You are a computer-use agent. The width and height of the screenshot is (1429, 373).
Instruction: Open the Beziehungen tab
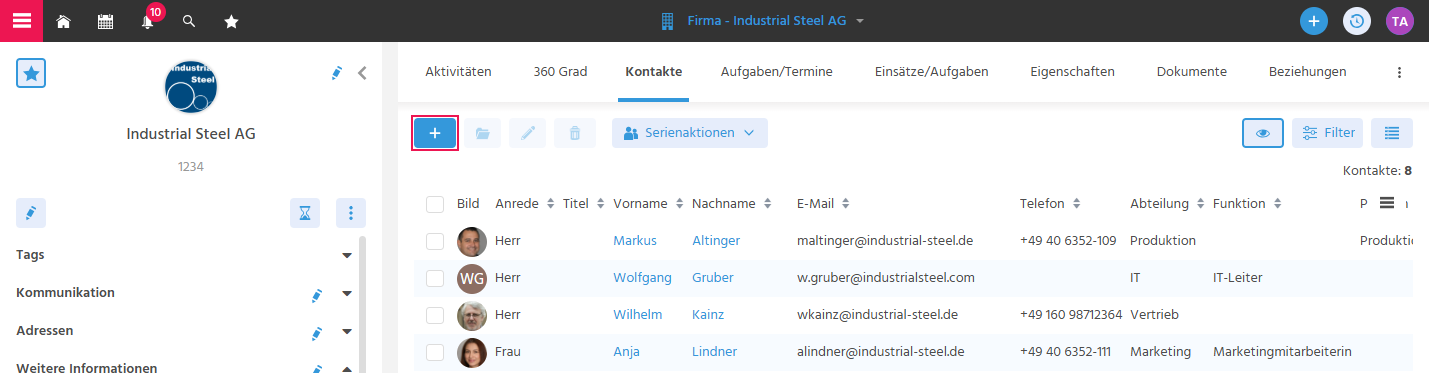tap(1307, 72)
